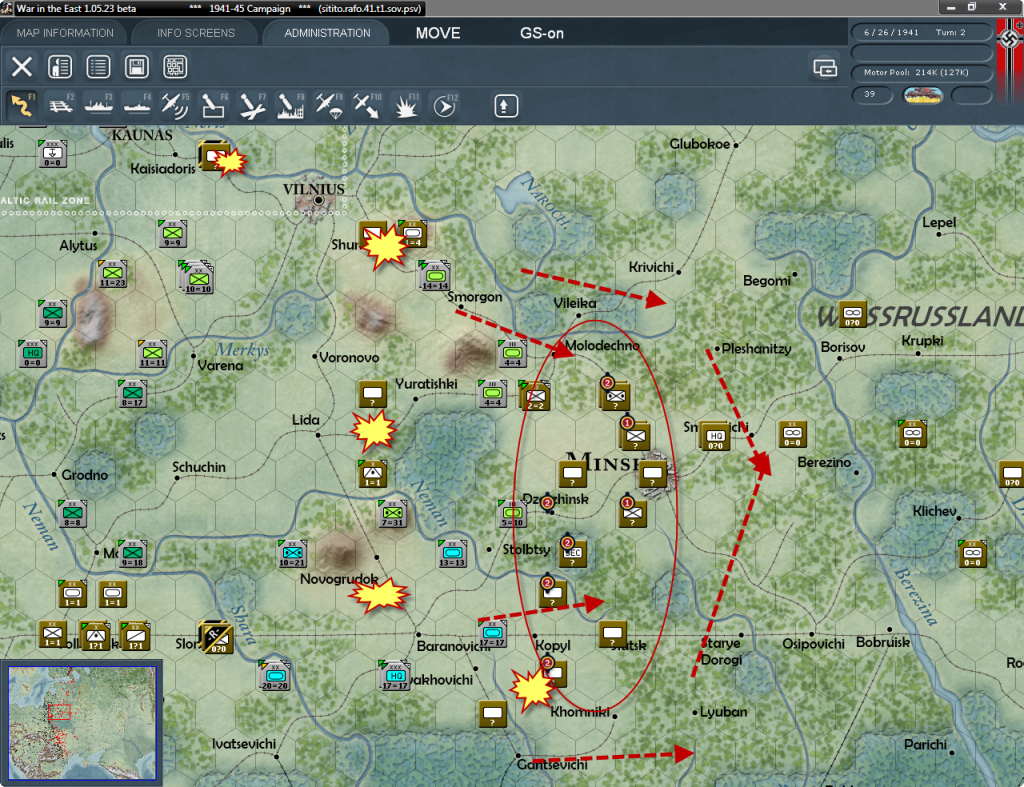
Task: Click the grid layout icon beside save
Action: click(x=175, y=67)
